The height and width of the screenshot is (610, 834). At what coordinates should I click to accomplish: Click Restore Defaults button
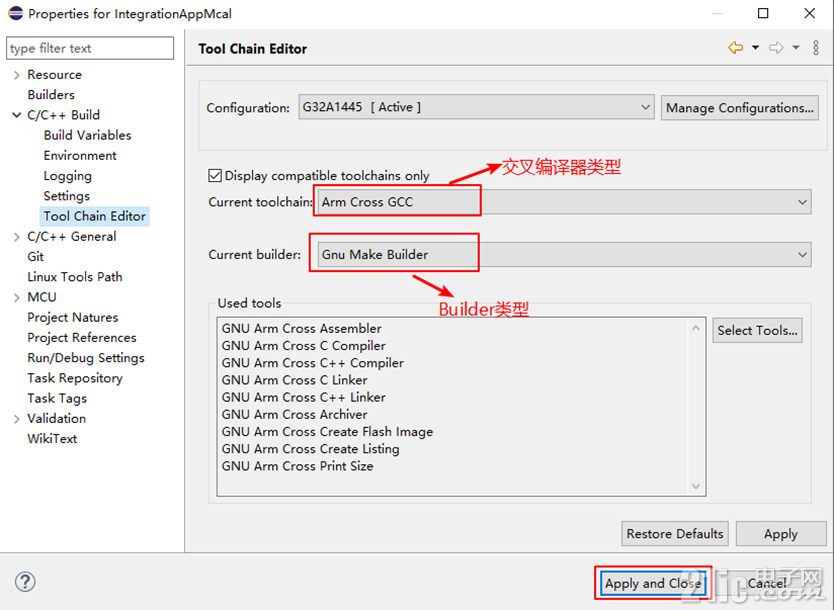click(675, 533)
